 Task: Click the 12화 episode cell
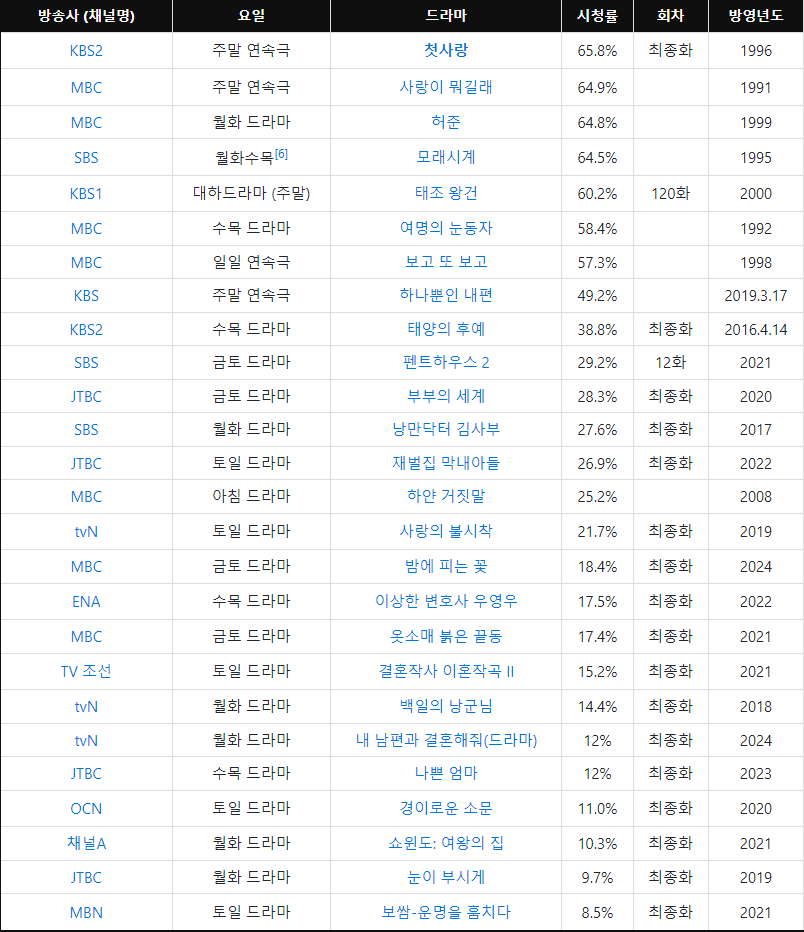(x=671, y=363)
